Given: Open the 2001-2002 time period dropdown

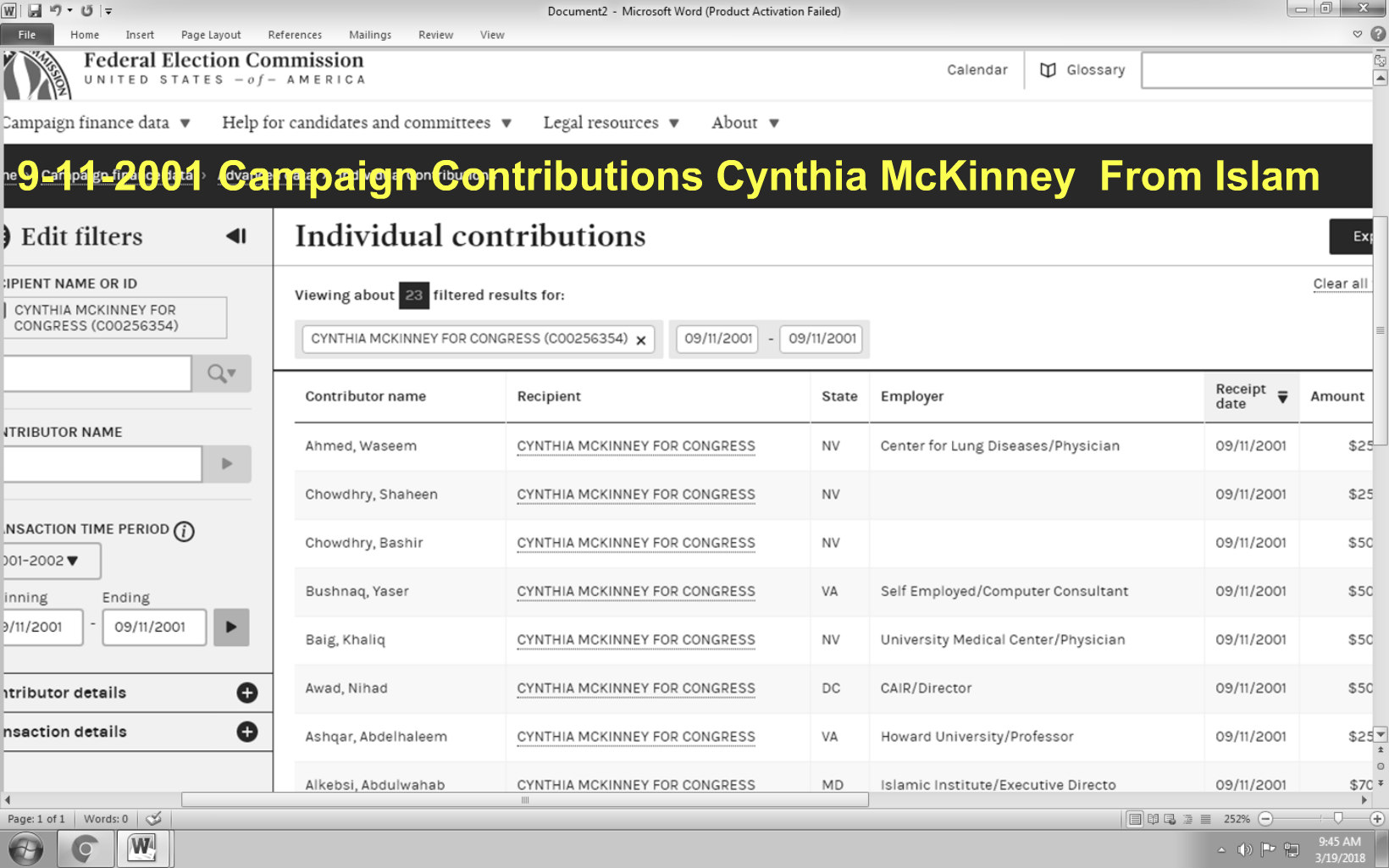Looking at the screenshot, I should coord(51,561).
